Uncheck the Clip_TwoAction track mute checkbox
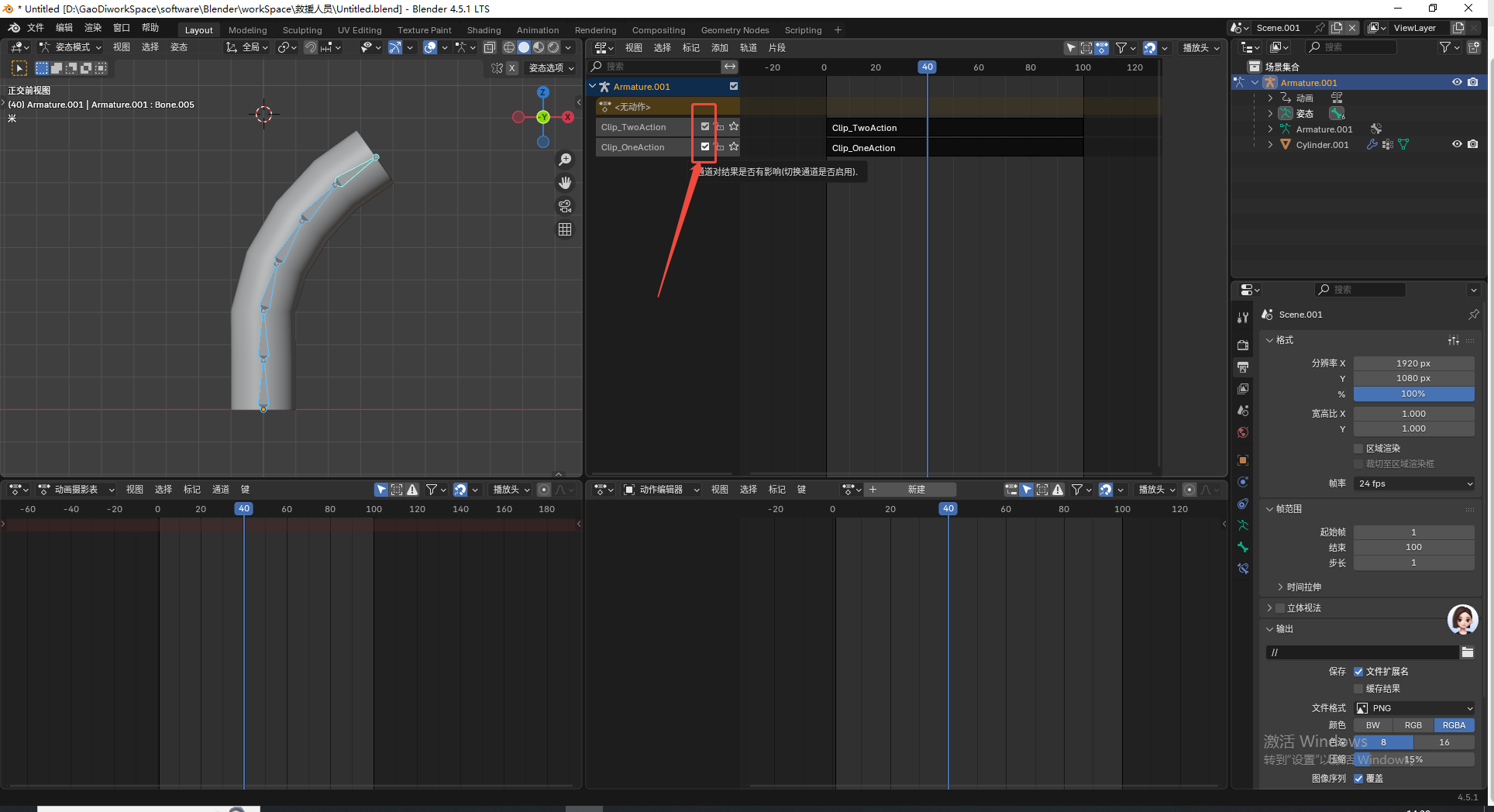The width and height of the screenshot is (1494, 812). [x=705, y=126]
